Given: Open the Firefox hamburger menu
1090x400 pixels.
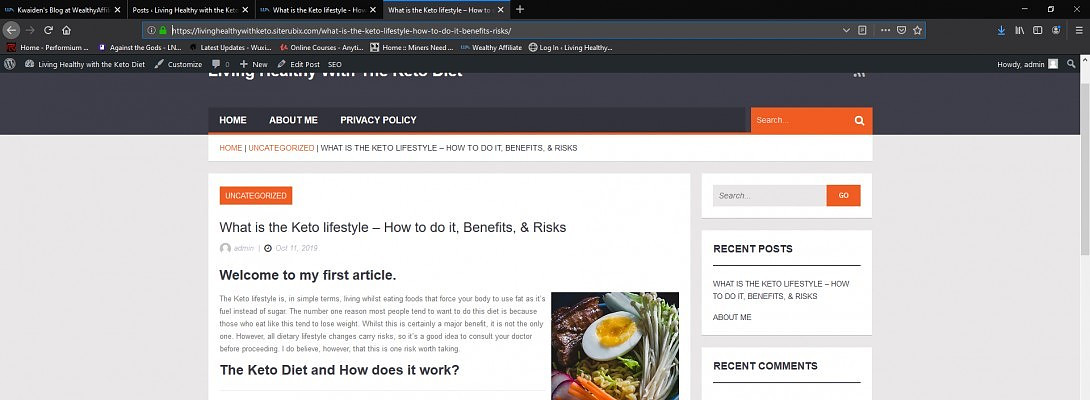Looking at the screenshot, I should coord(1079,31).
